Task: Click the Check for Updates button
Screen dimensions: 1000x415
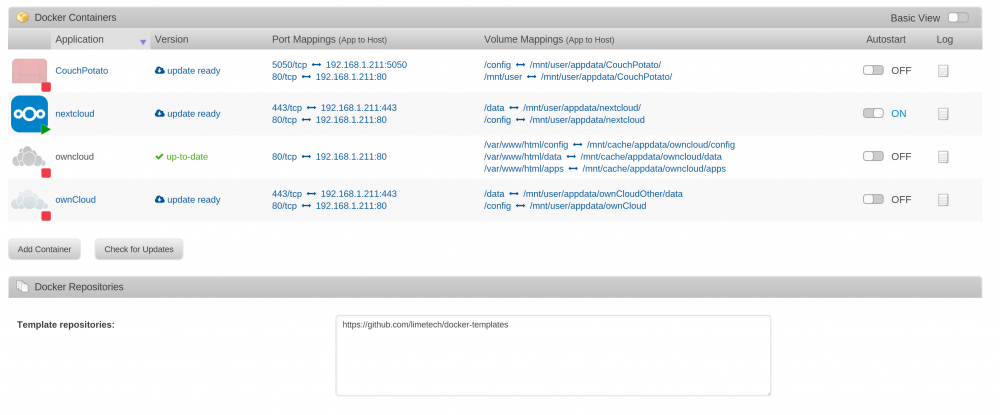Action: pyautogui.click(x=139, y=249)
